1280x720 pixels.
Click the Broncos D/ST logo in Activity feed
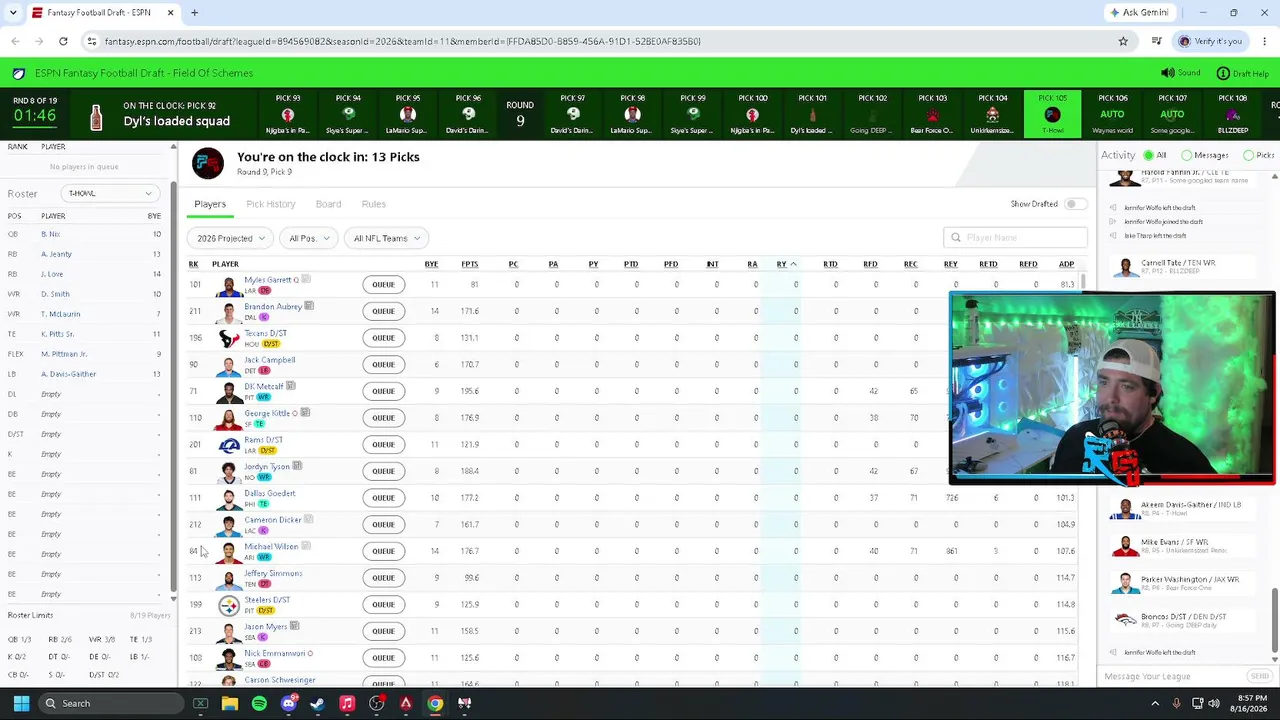click(x=1125, y=618)
